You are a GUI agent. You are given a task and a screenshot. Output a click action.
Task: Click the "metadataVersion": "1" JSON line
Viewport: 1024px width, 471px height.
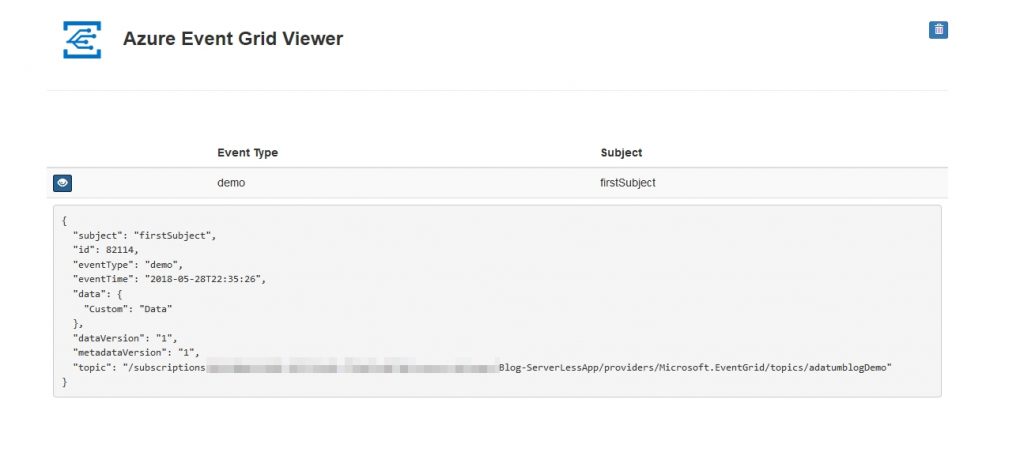click(x=136, y=353)
